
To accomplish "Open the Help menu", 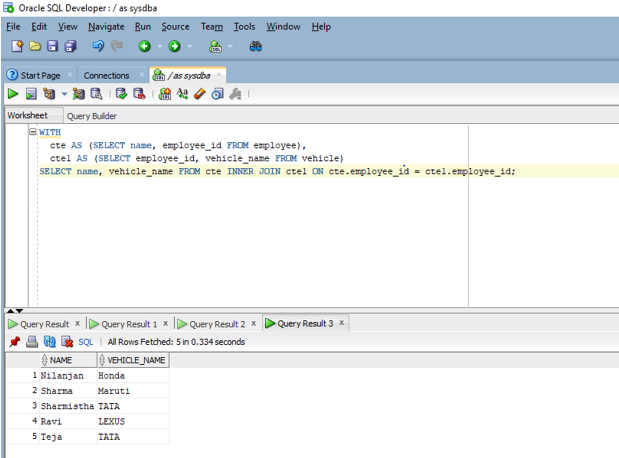I will (x=321, y=26).
